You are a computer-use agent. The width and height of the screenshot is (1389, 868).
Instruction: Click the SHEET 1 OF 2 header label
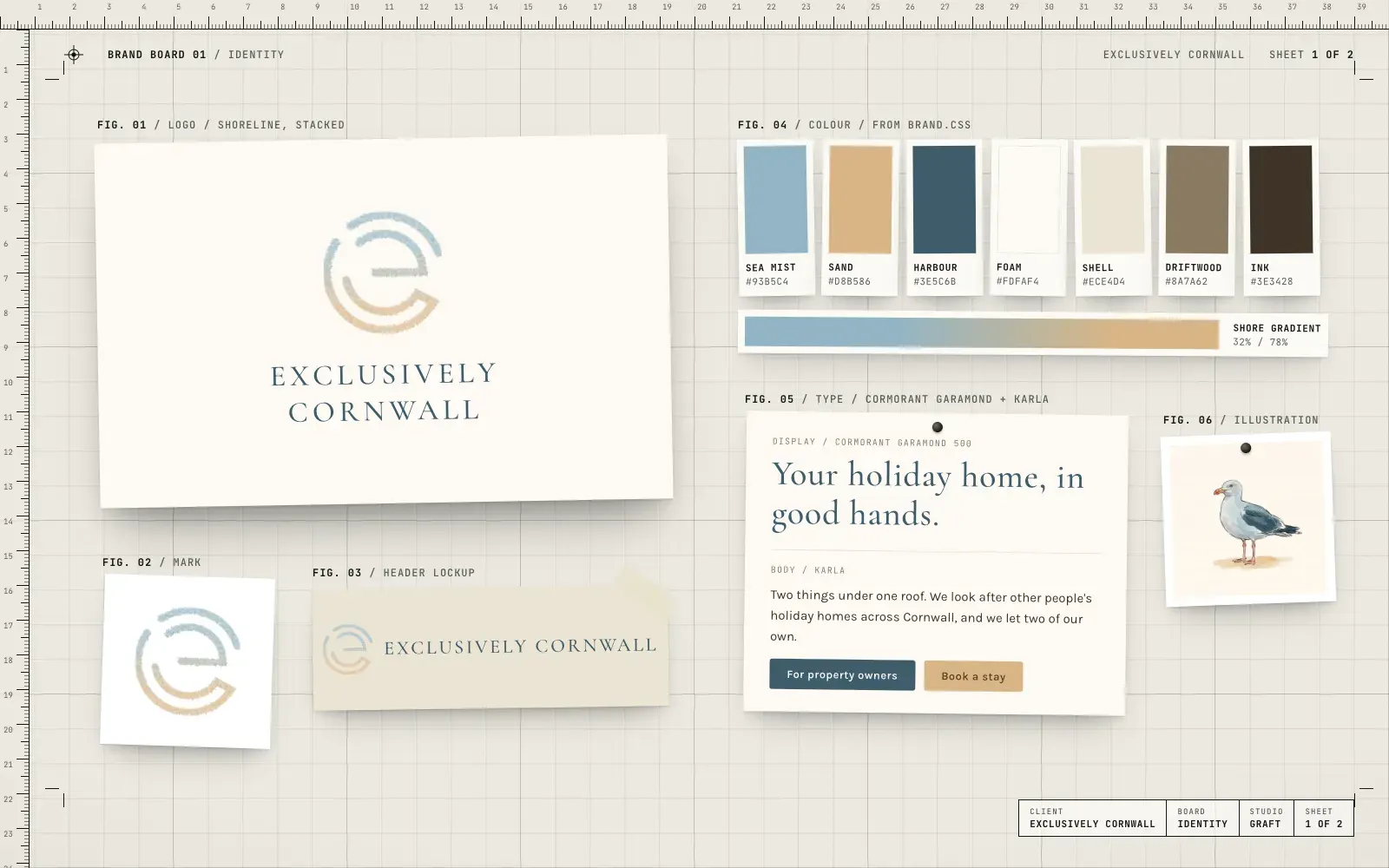pyautogui.click(x=1311, y=55)
